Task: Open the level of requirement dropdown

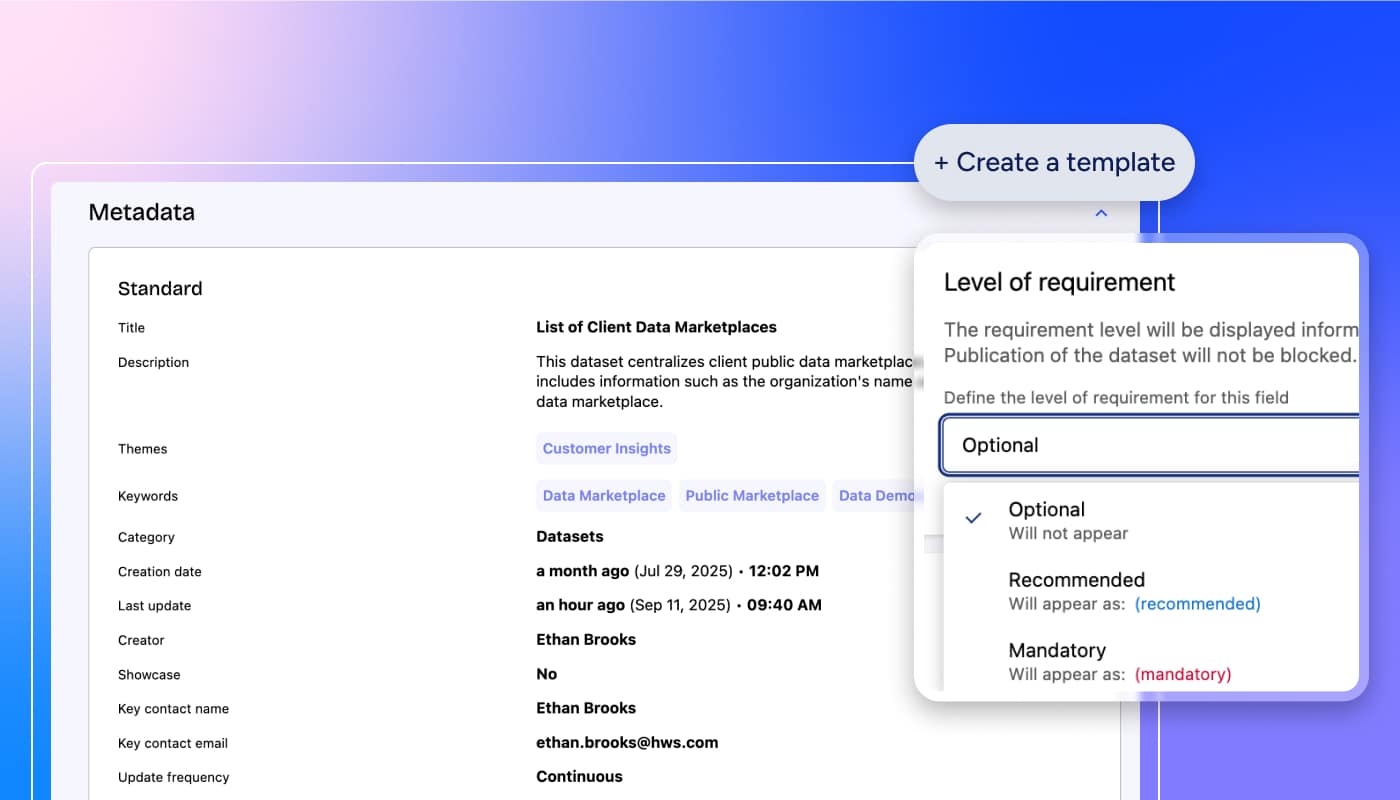Action: point(1150,445)
